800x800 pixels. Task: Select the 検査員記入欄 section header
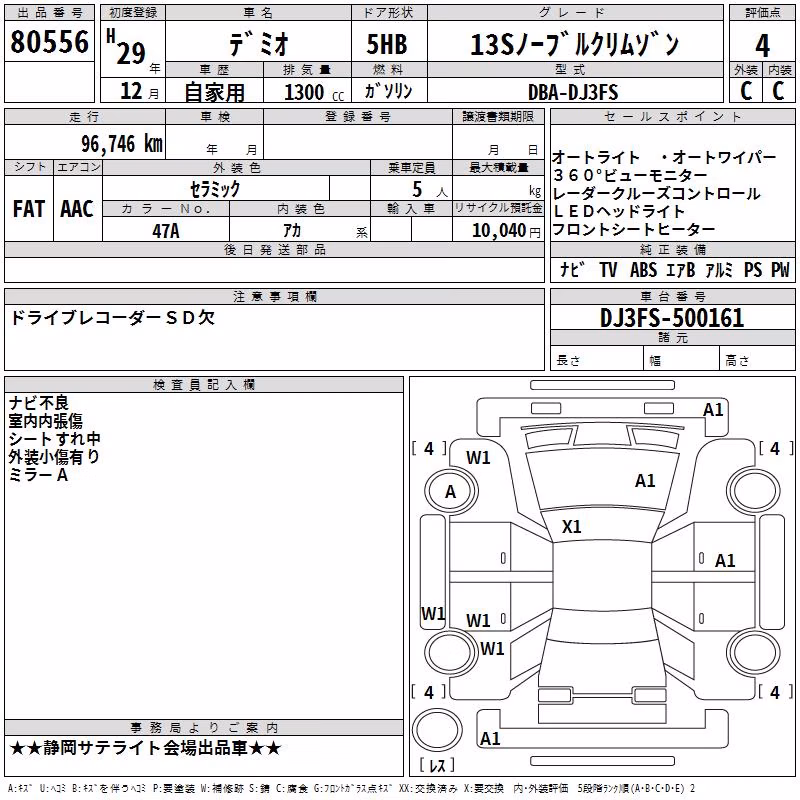(204, 385)
